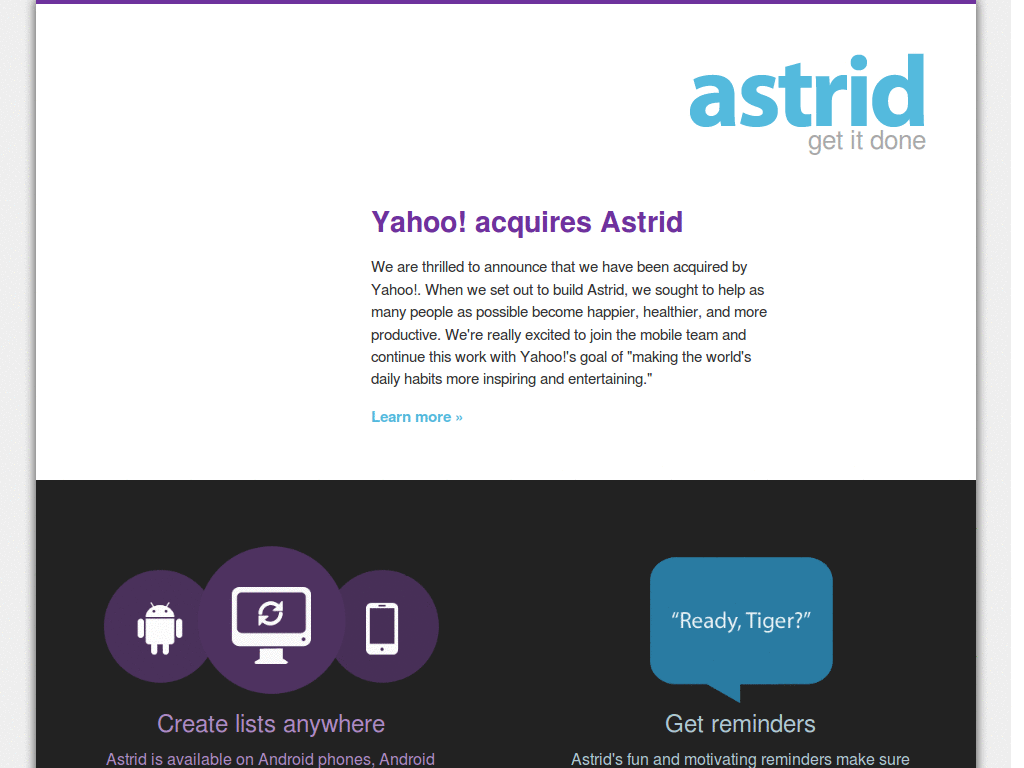Click the "get it done" tagline

pyautogui.click(x=867, y=141)
